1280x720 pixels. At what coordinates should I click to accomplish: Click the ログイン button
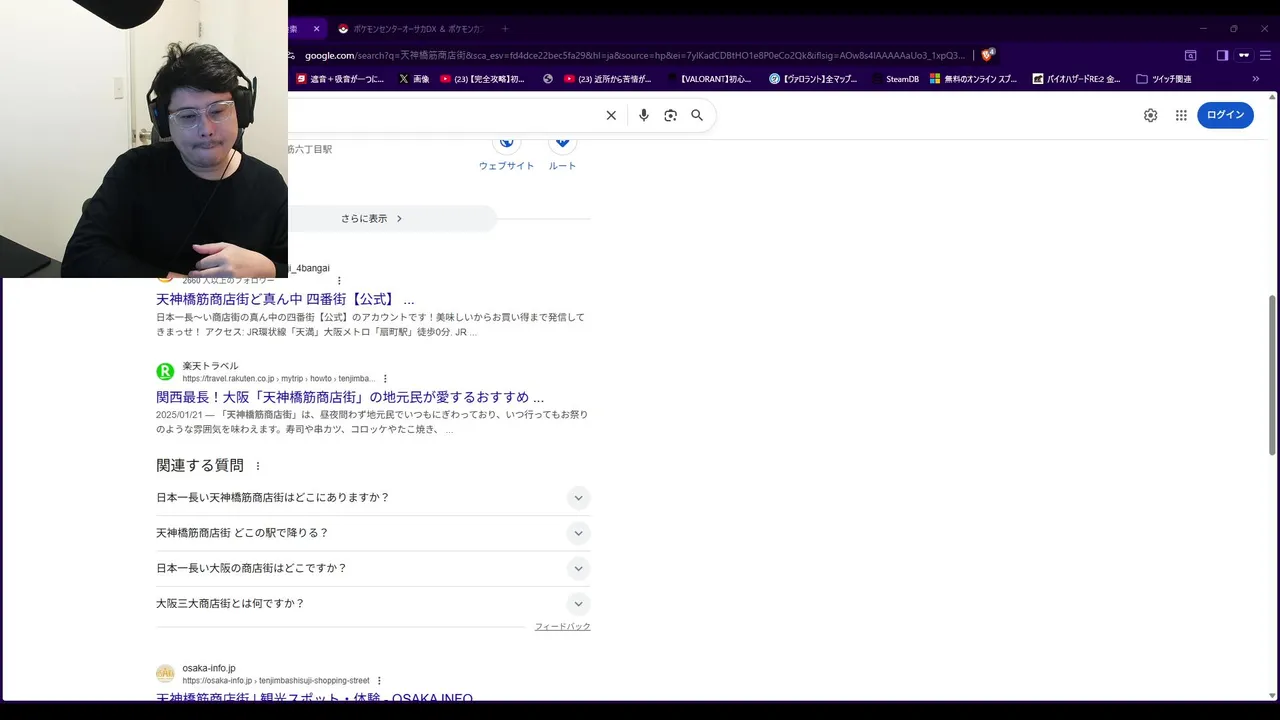point(1225,115)
